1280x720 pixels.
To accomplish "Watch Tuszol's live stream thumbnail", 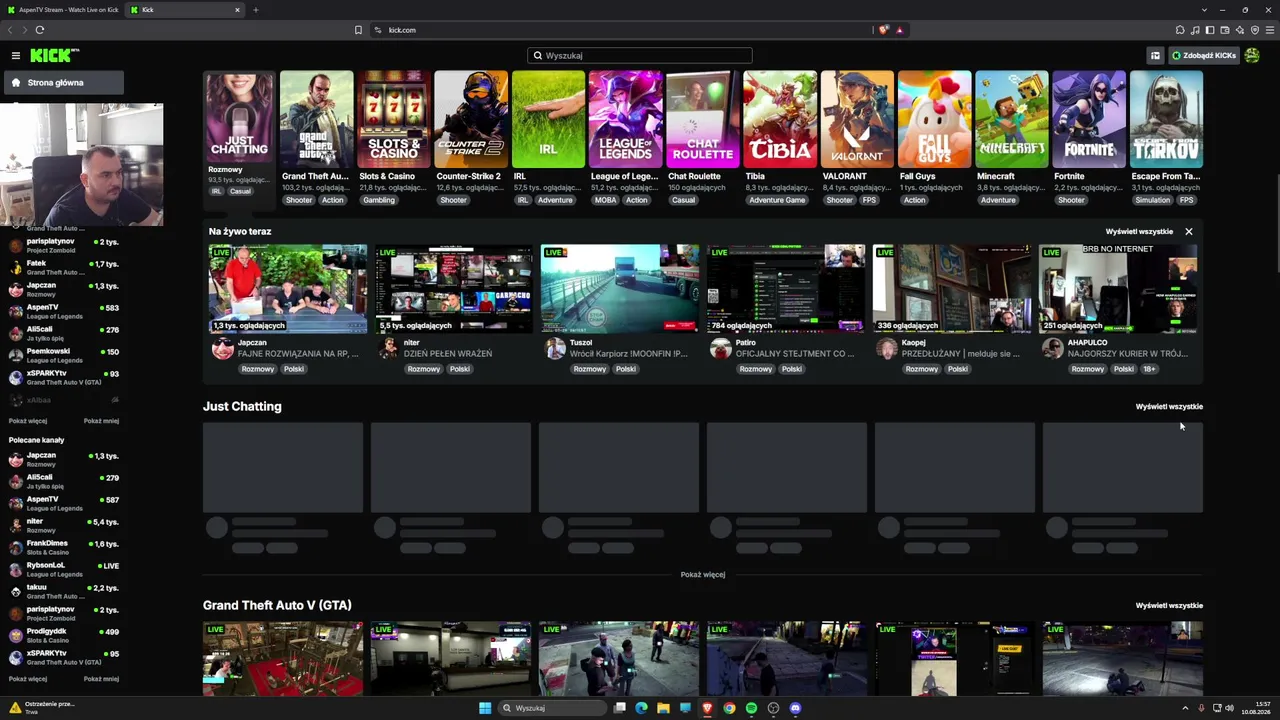I will pos(620,289).
